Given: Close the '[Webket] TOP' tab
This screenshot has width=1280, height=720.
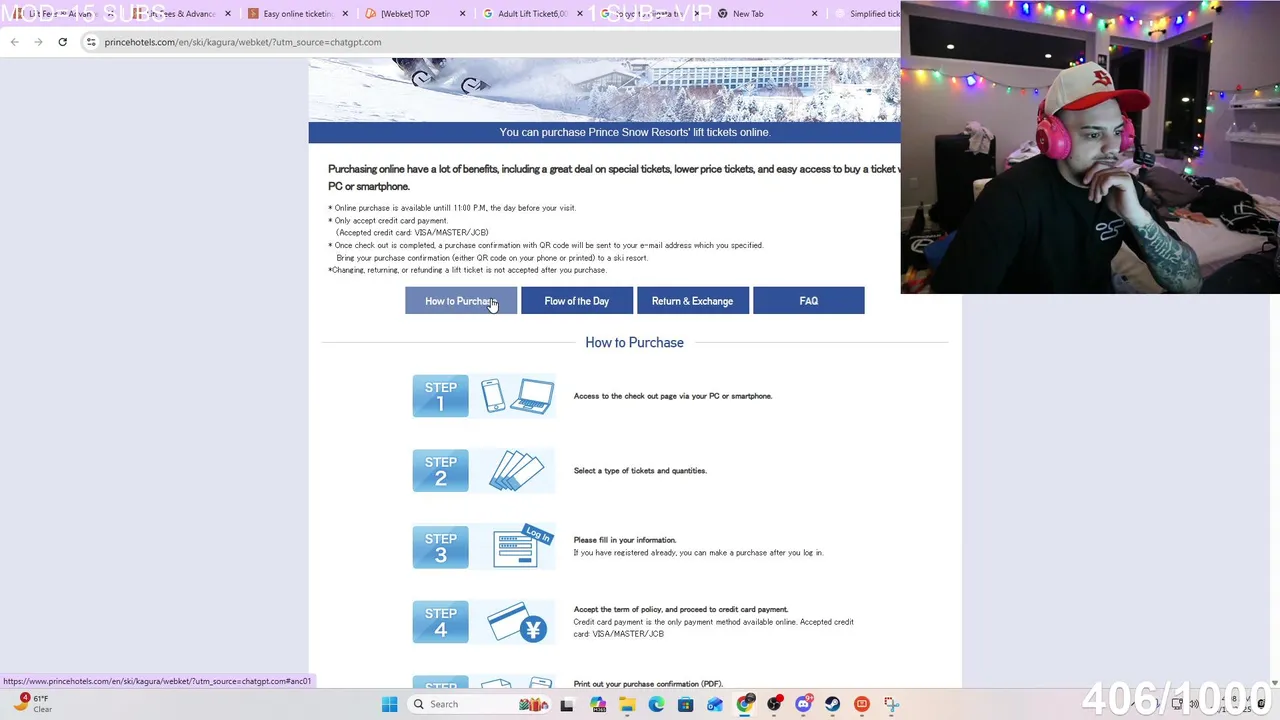Looking at the screenshot, I should click(462, 14).
